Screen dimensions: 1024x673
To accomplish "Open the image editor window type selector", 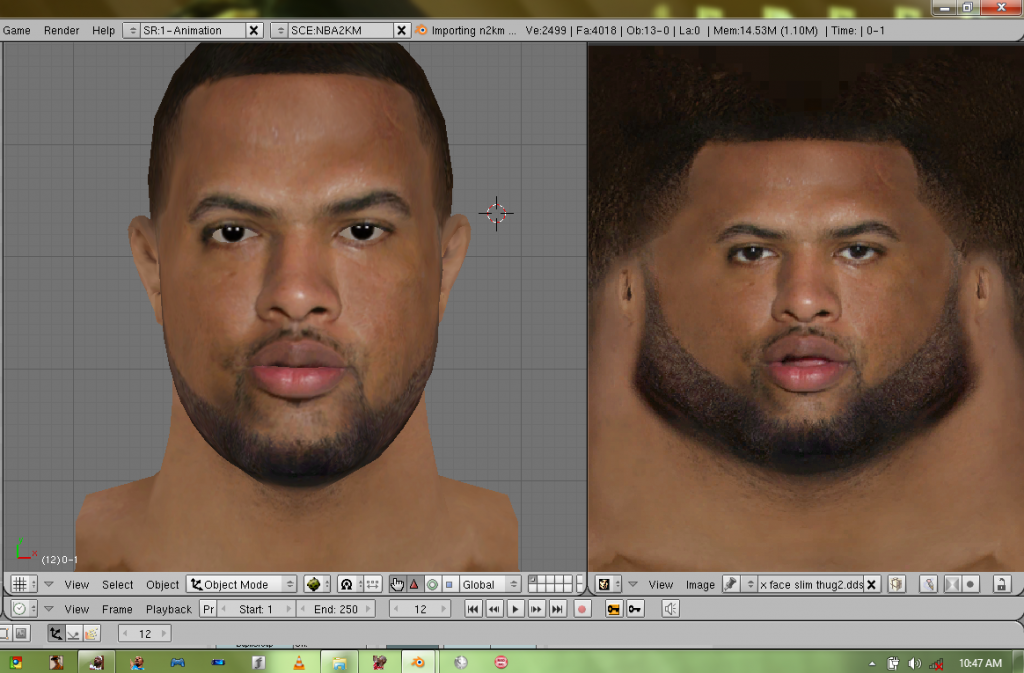I will coord(608,584).
